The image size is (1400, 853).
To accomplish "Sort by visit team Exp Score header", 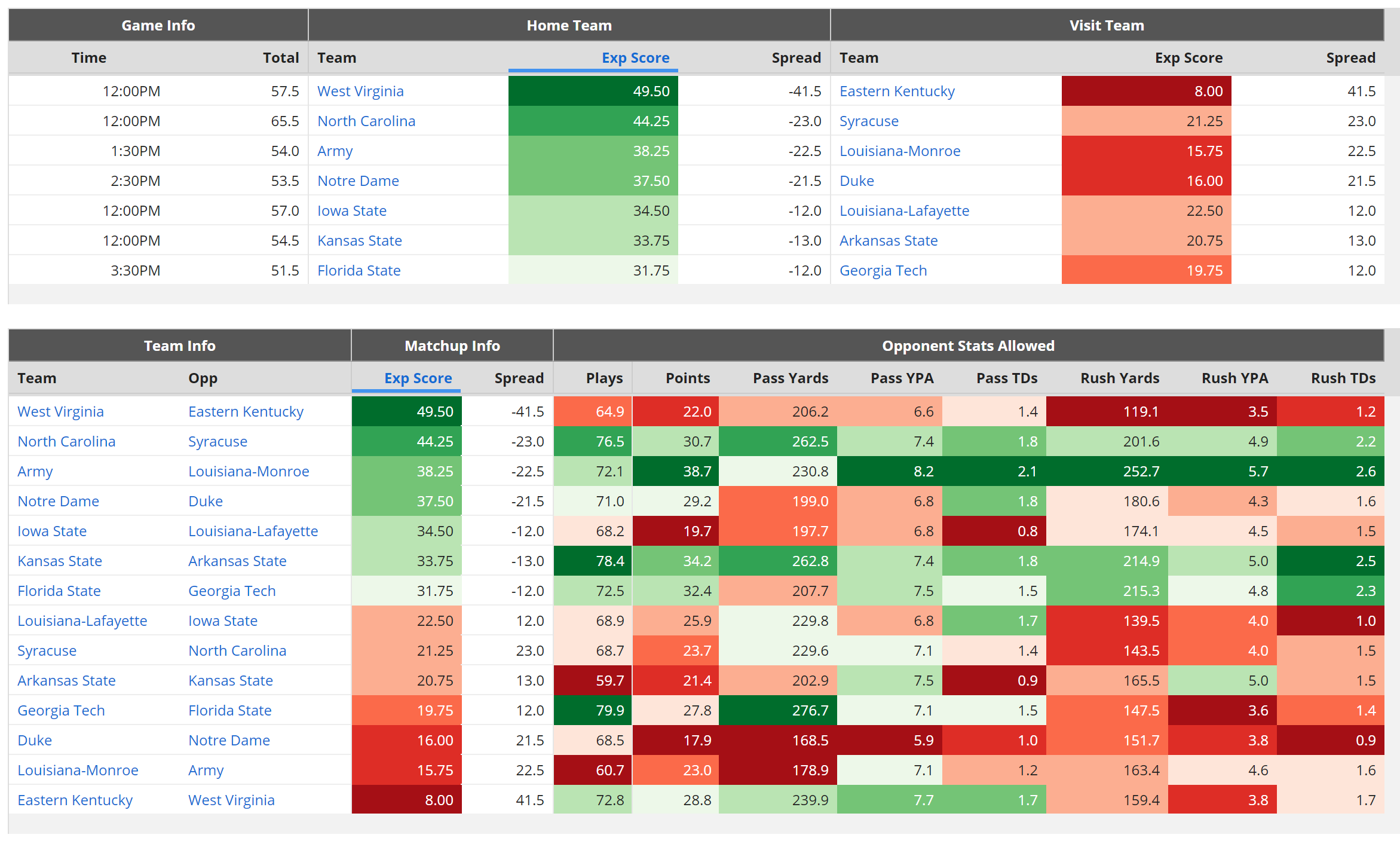I will pyautogui.click(x=1188, y=58).
